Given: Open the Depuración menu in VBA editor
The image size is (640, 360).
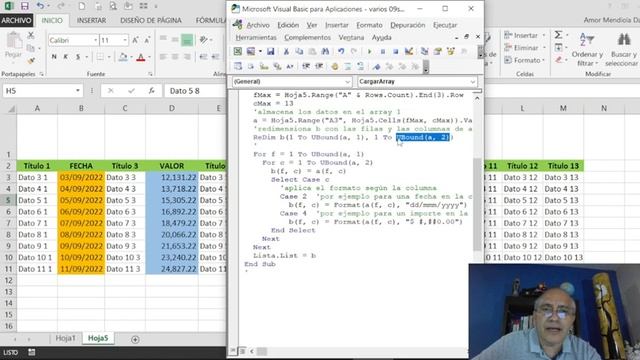Looking at the screenshot, I should click(x=407, y=25).
